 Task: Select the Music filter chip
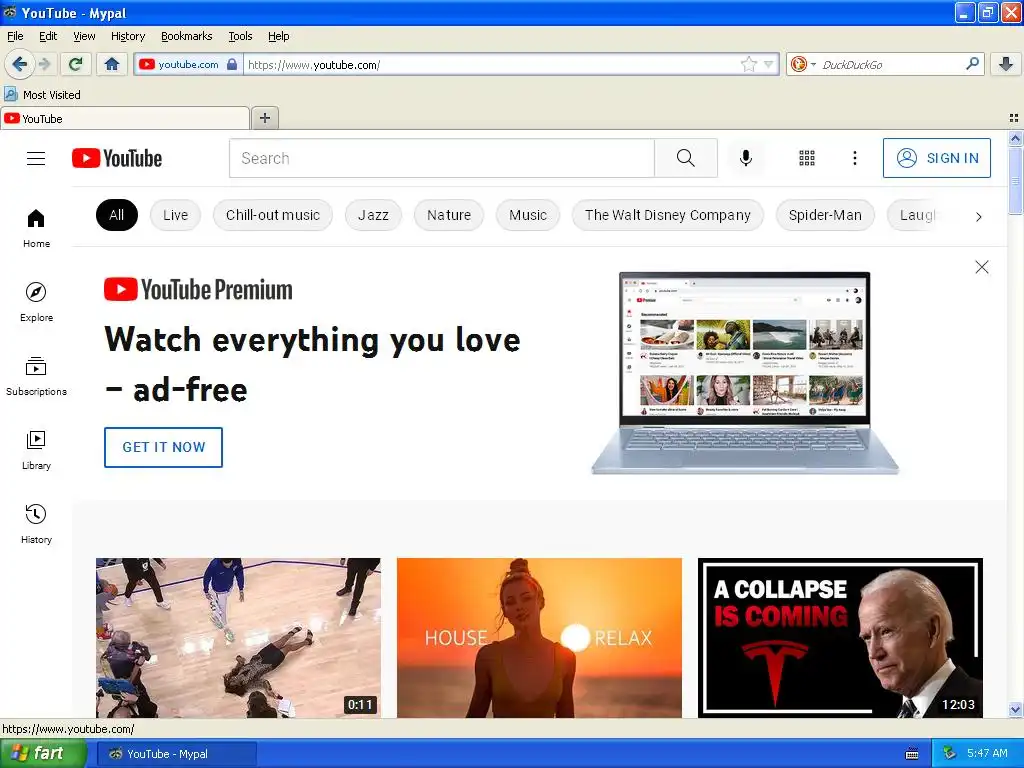[x=528, y=215]
